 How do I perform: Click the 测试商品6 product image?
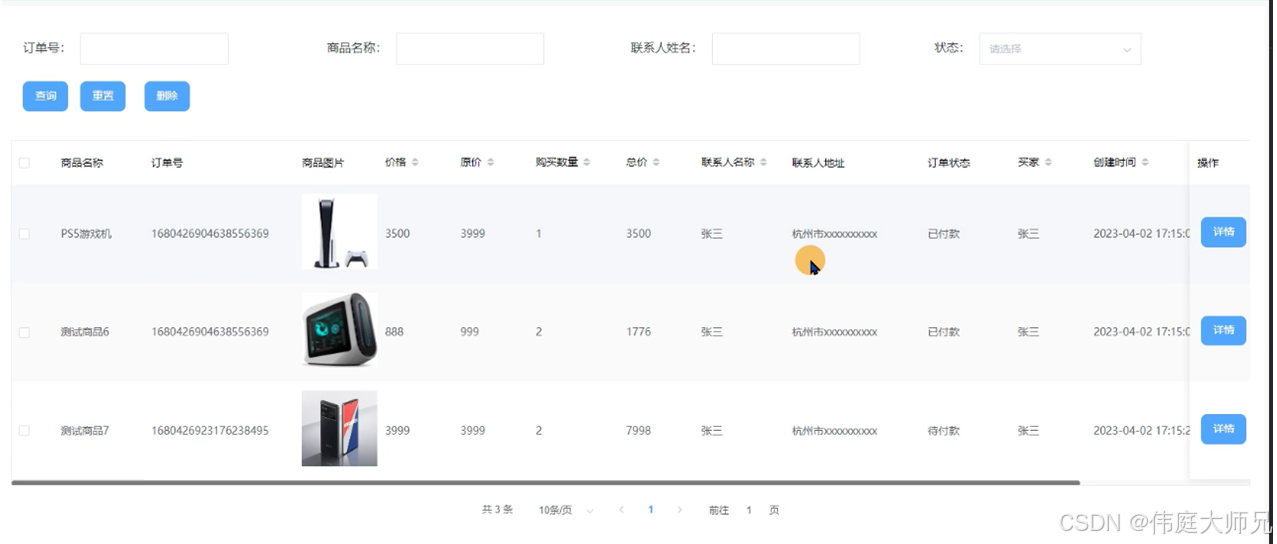coord(339,330)
